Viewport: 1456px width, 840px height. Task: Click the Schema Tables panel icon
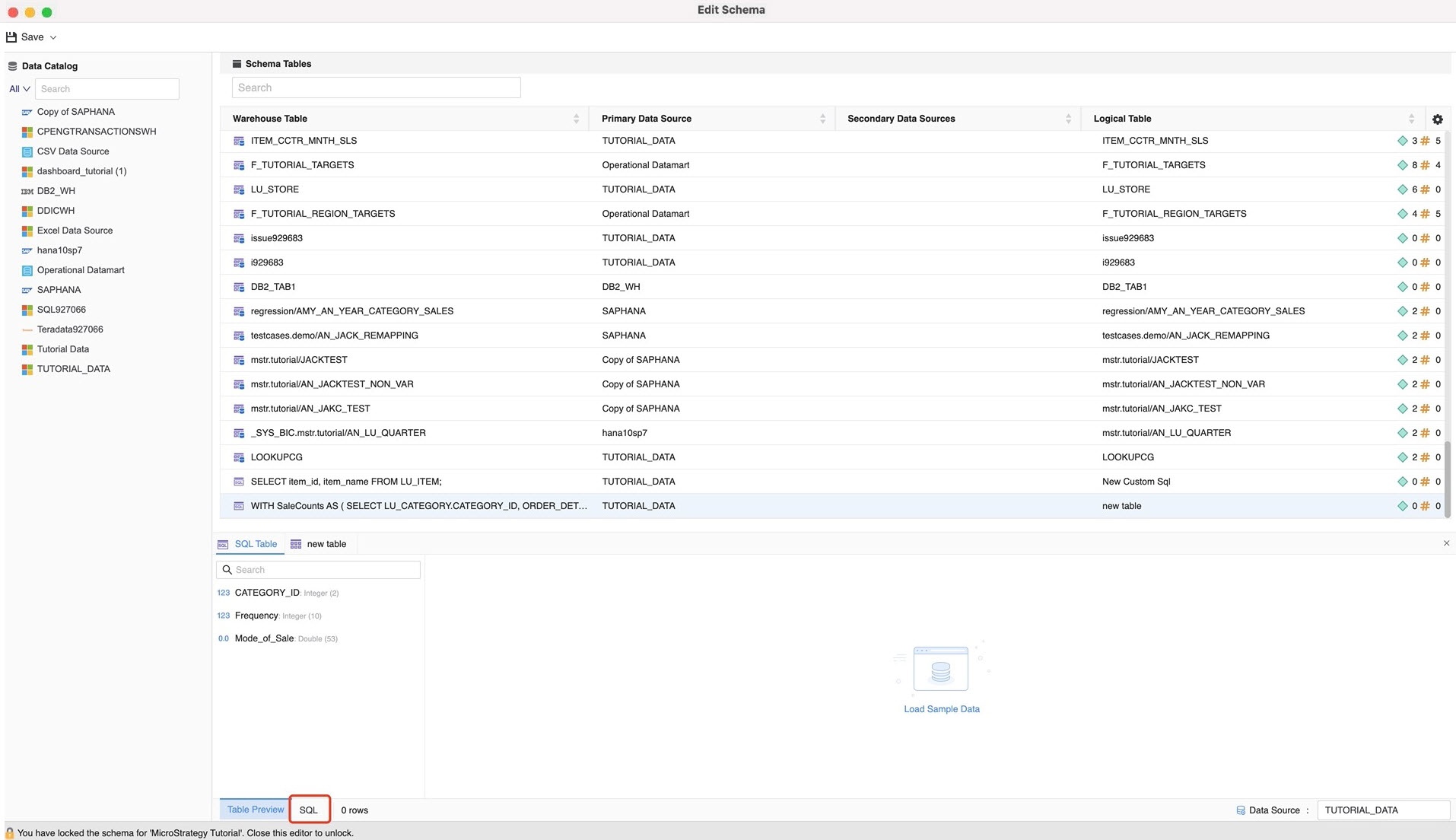pos(237,63)
